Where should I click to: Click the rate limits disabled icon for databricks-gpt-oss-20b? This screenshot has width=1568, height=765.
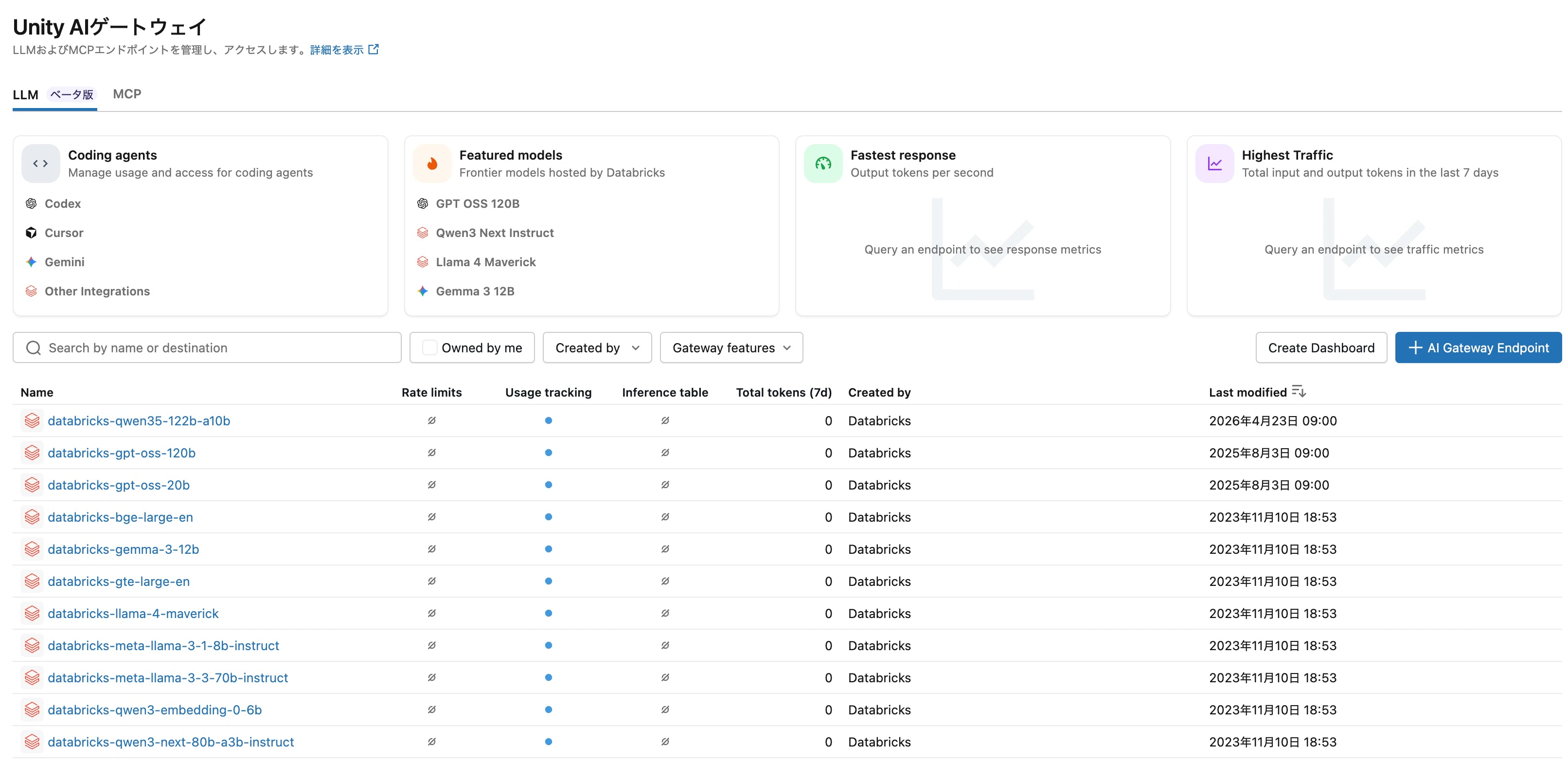(x=431, y=485)
